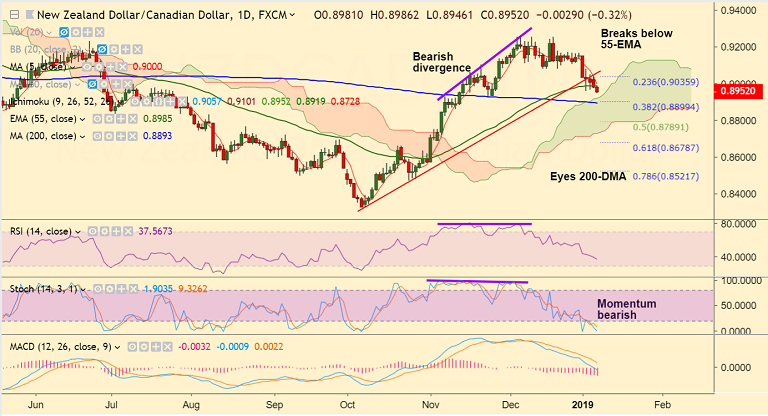
Task: Hide the RSI (14, close) indicator
Action: (x=93, y=231)
